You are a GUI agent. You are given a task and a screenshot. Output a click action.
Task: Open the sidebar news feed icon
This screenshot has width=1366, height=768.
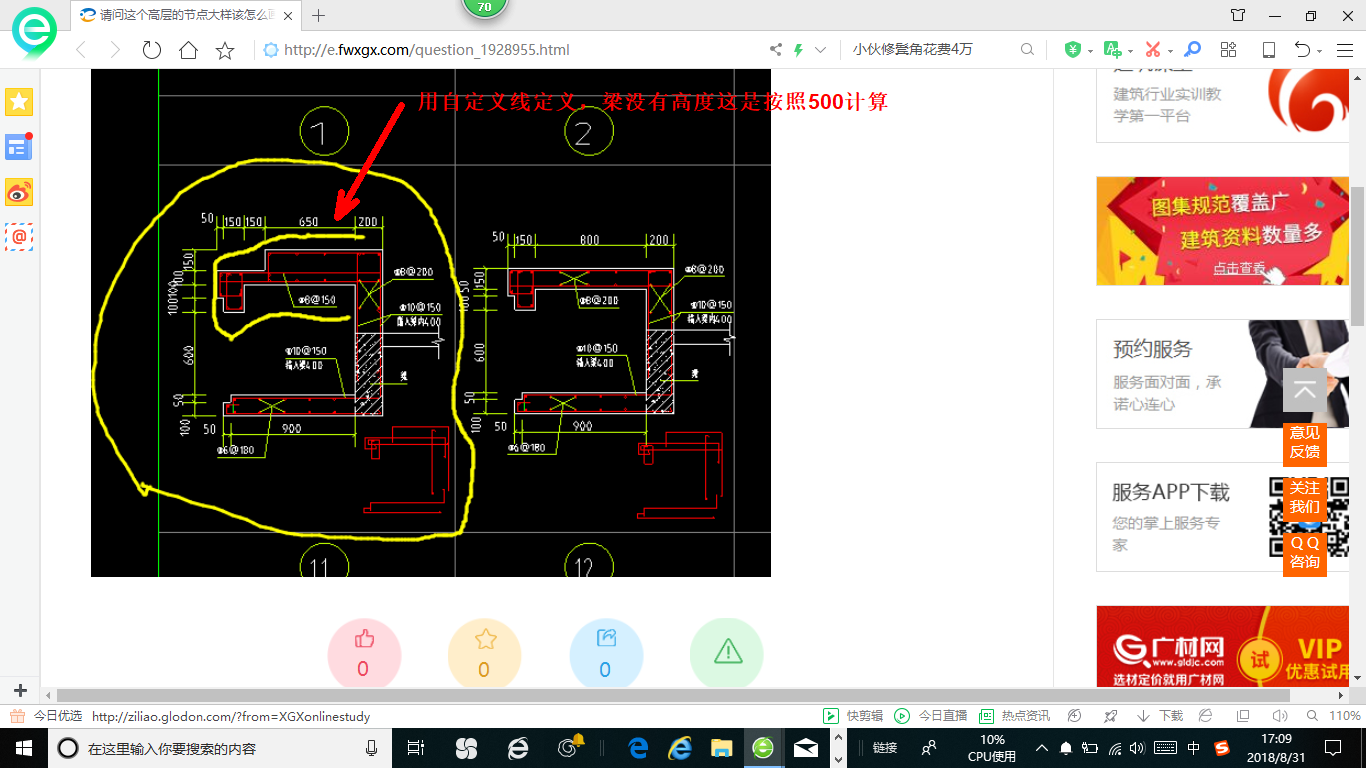point(19,147)
